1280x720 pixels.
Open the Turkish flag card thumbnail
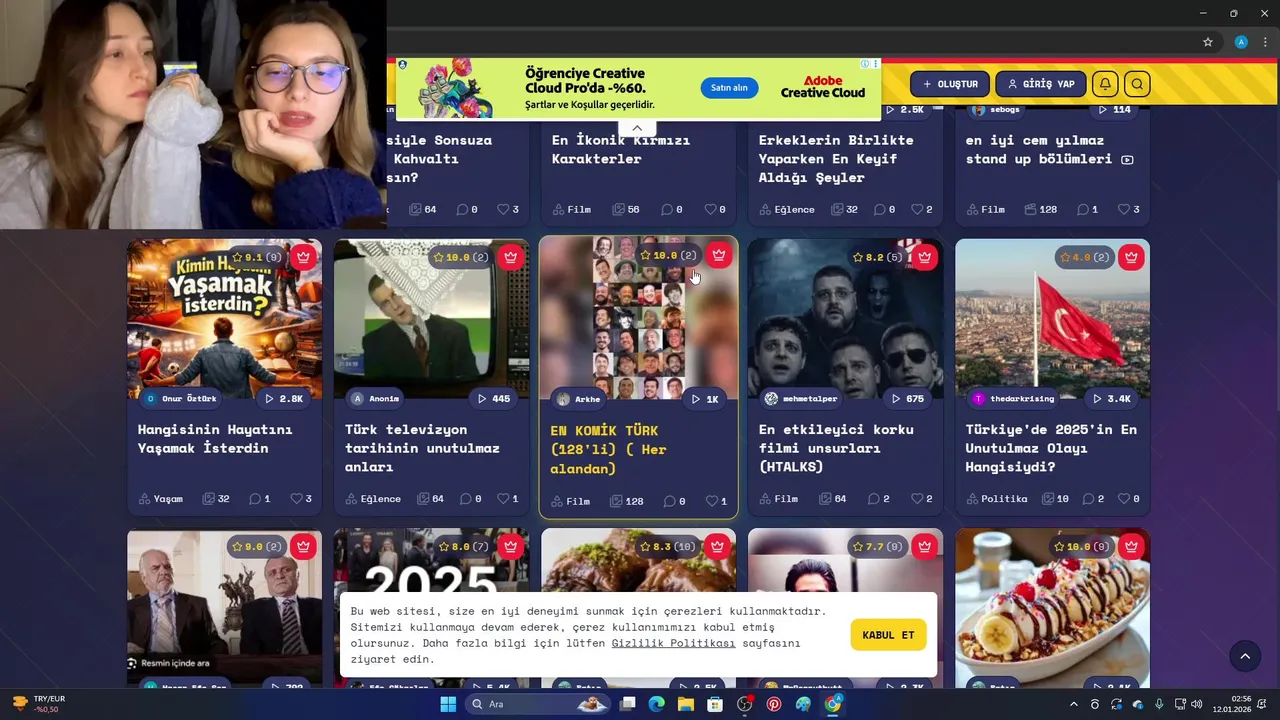click(1052, 318)
